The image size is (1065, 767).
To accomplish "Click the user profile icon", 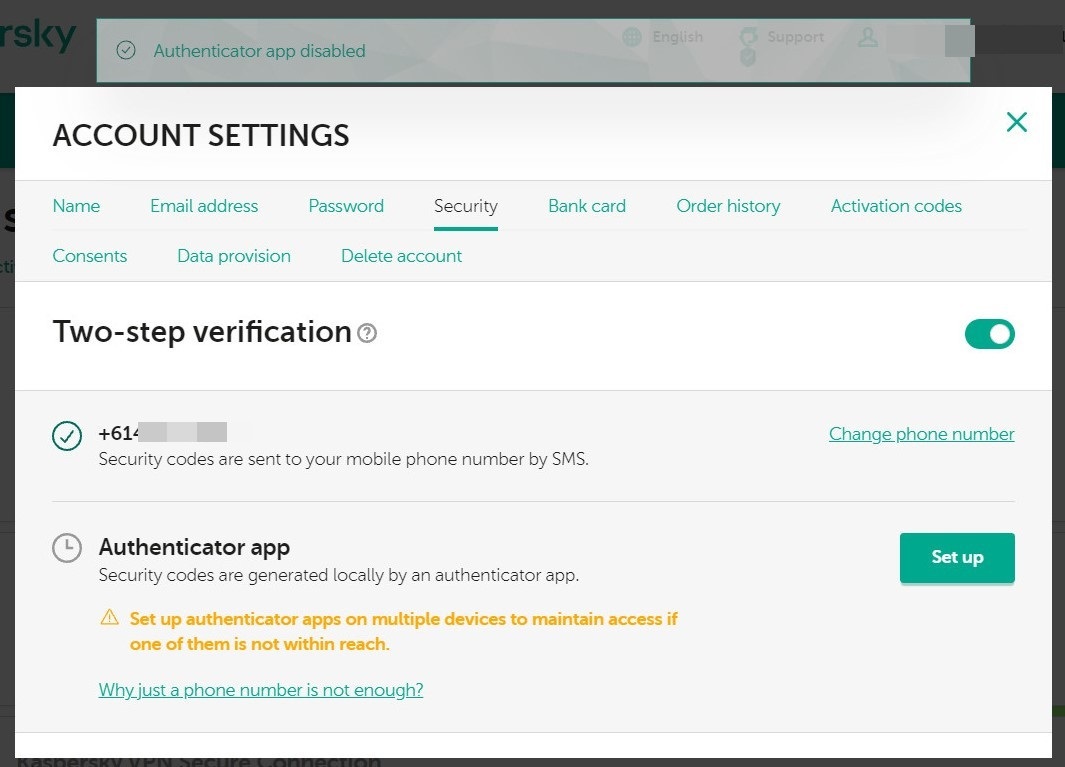I will coord(867,37).
